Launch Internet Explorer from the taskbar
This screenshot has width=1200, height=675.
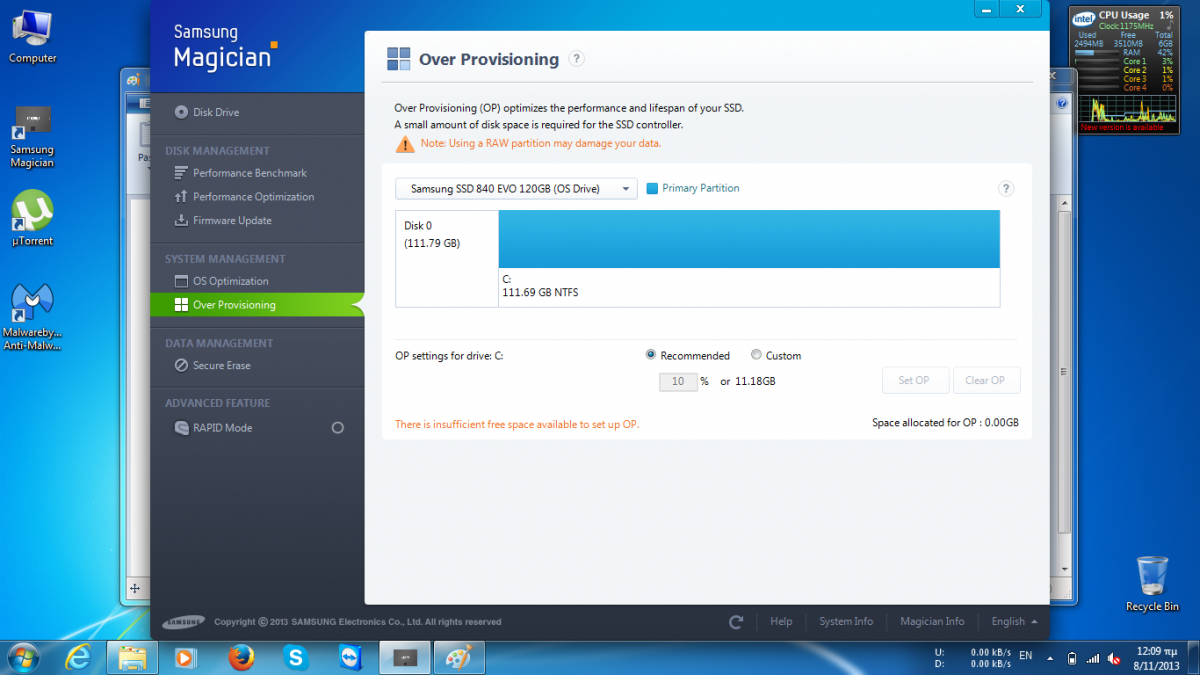click(78, 658)
